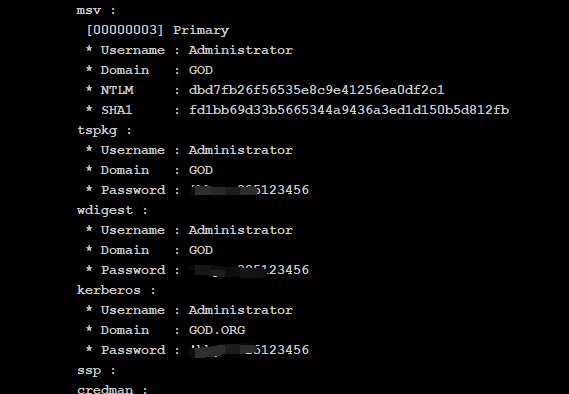Select the NTLM hash value
Image resolution: width=569 pixels, height=394 pixels.
tap(316, 90)
